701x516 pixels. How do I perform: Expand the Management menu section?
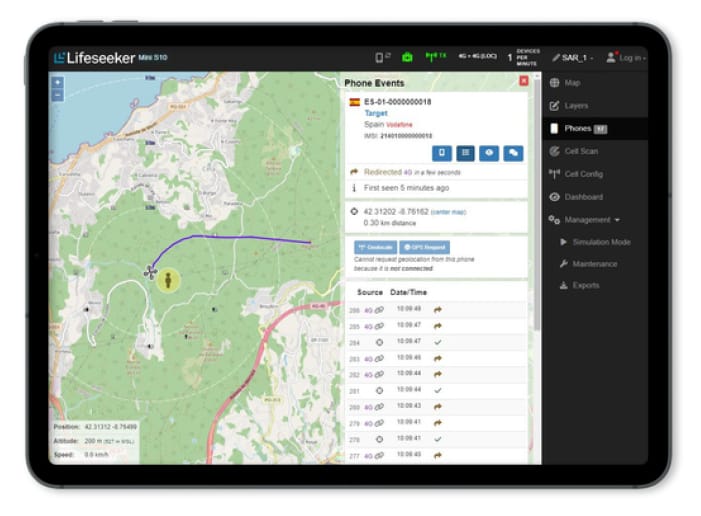click(x=591, y=219)
